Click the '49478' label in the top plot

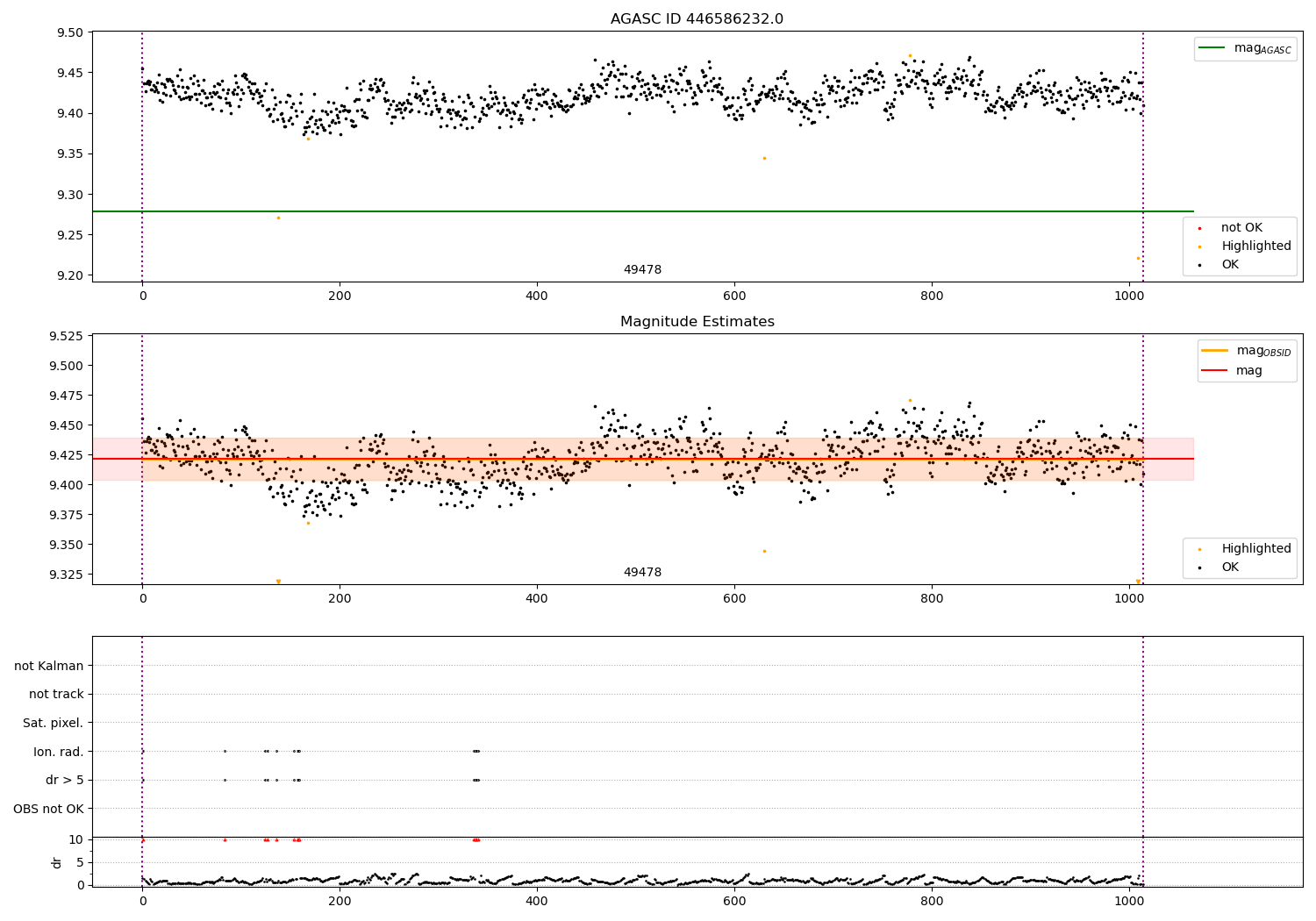(642, 270)
